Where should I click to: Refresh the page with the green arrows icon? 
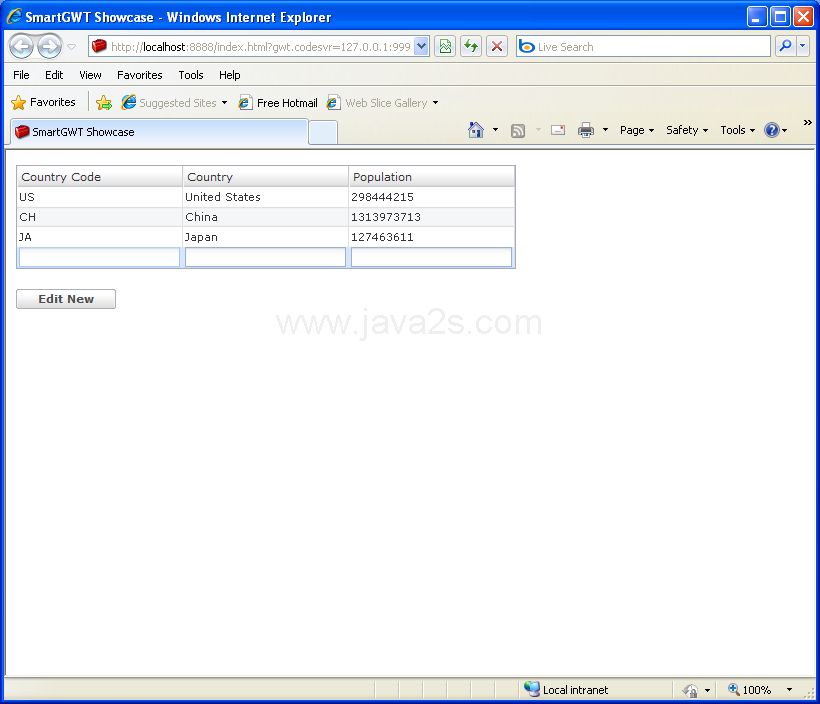pyautogui.click(x=471, y=47)
